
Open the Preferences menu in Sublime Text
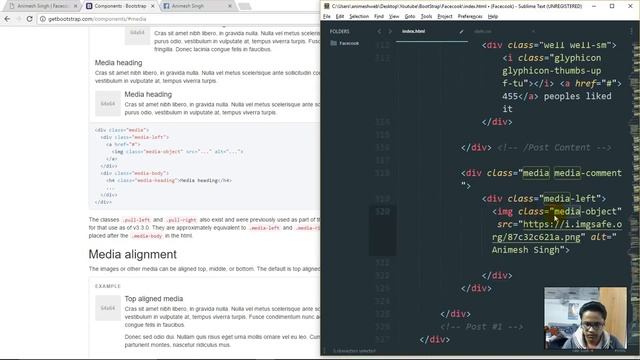tap(470, 16)
